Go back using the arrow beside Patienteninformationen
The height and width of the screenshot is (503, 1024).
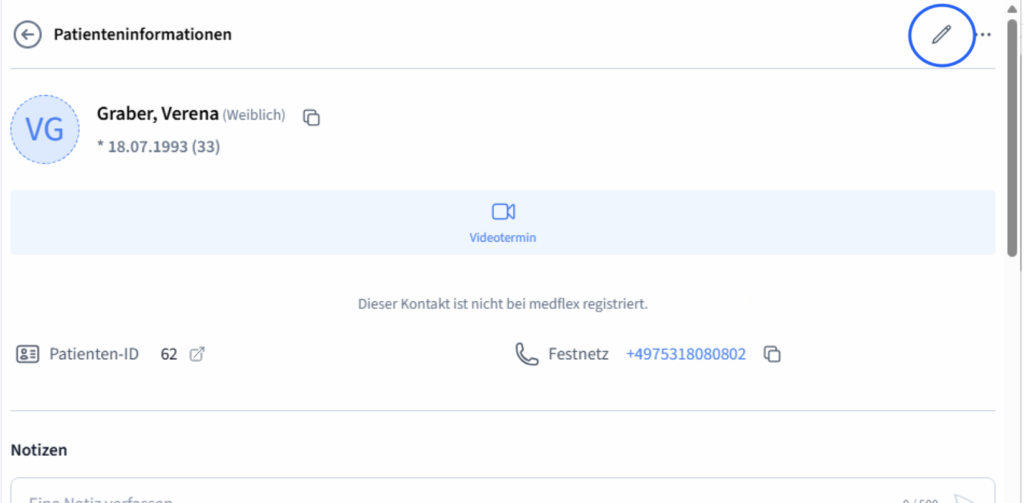pyautogui.click(x=27, y=35)
